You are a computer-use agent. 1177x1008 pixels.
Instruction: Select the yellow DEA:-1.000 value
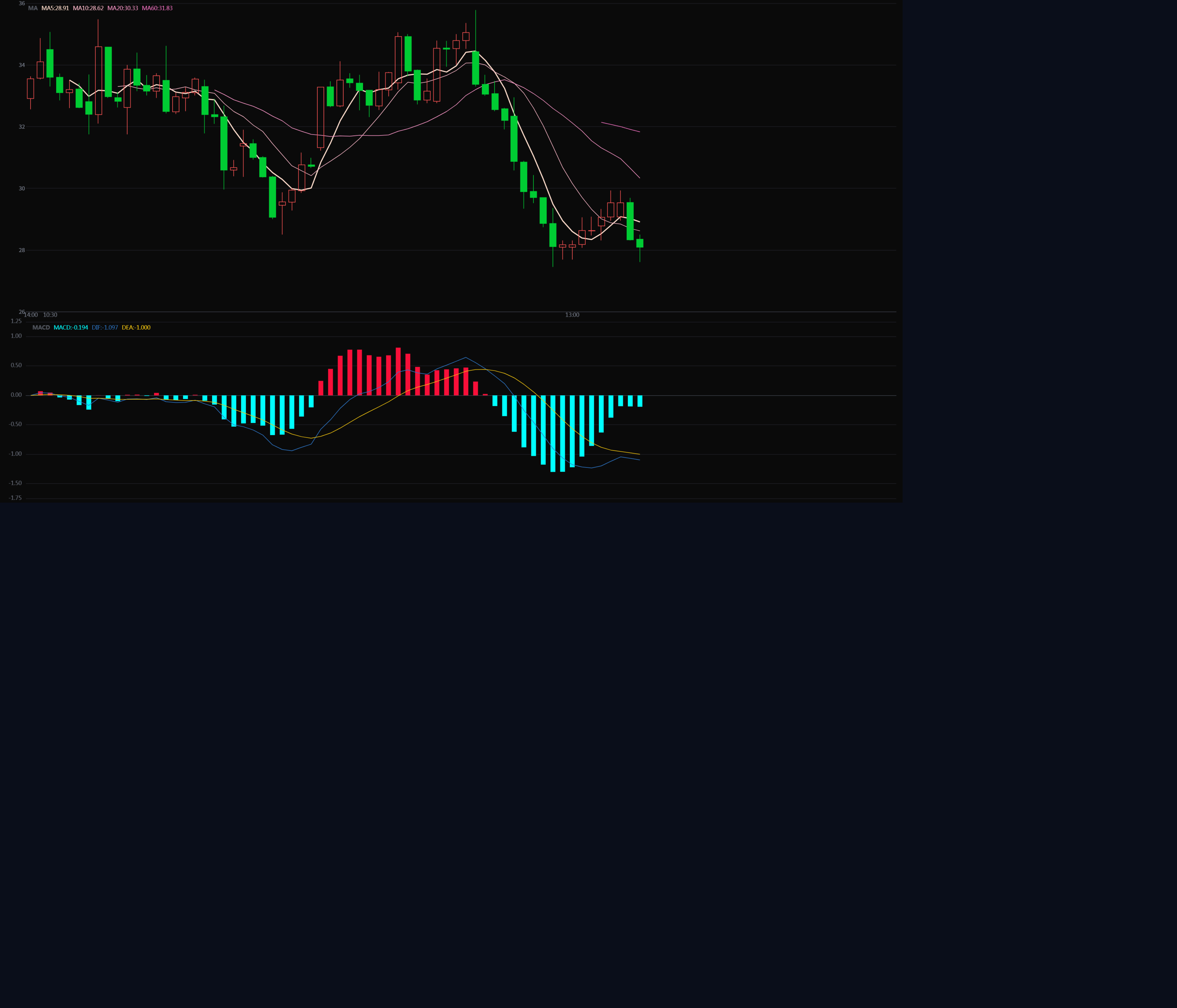pos(136,328)
